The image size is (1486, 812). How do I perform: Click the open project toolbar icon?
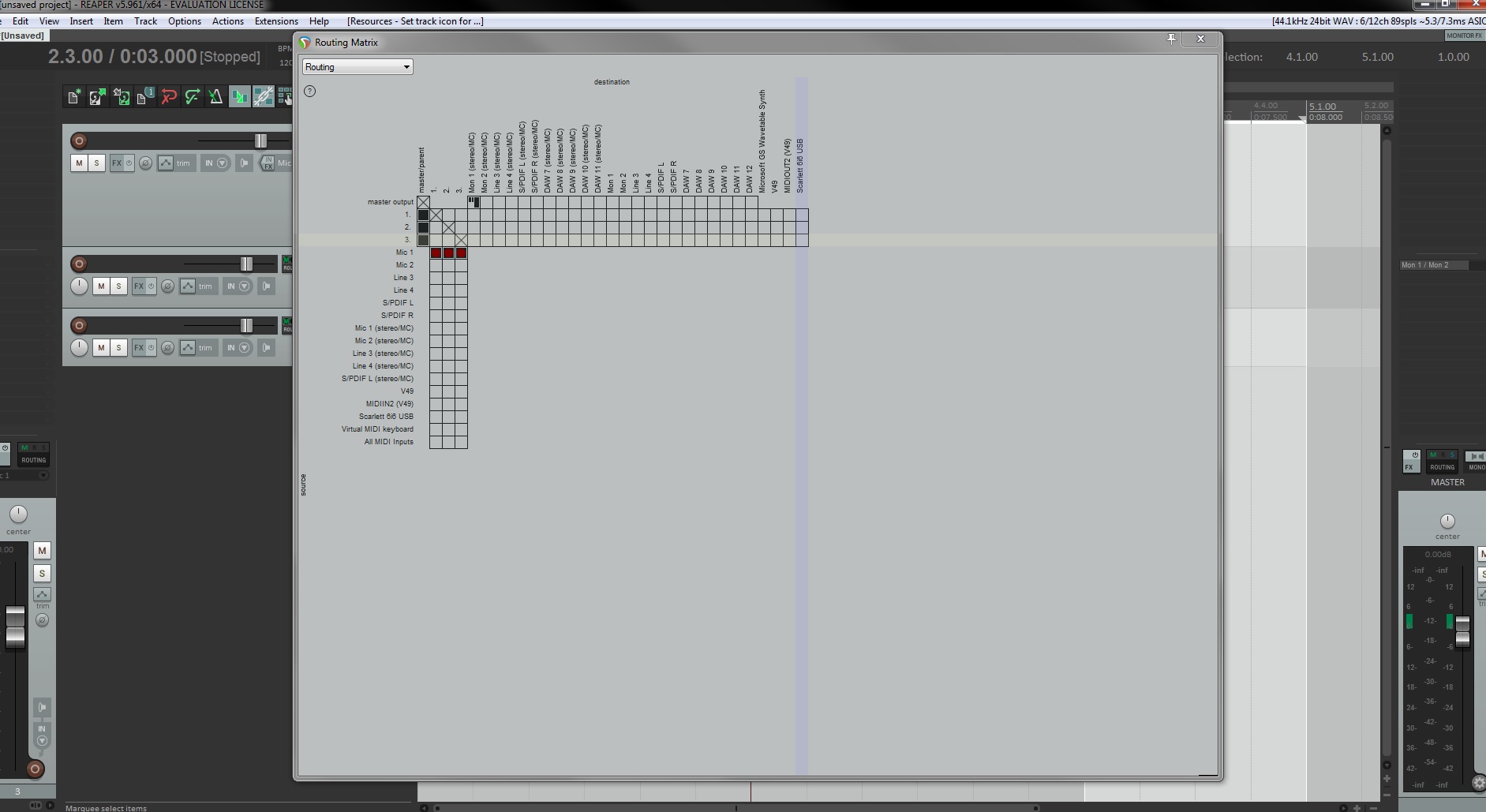pos(97,97)
